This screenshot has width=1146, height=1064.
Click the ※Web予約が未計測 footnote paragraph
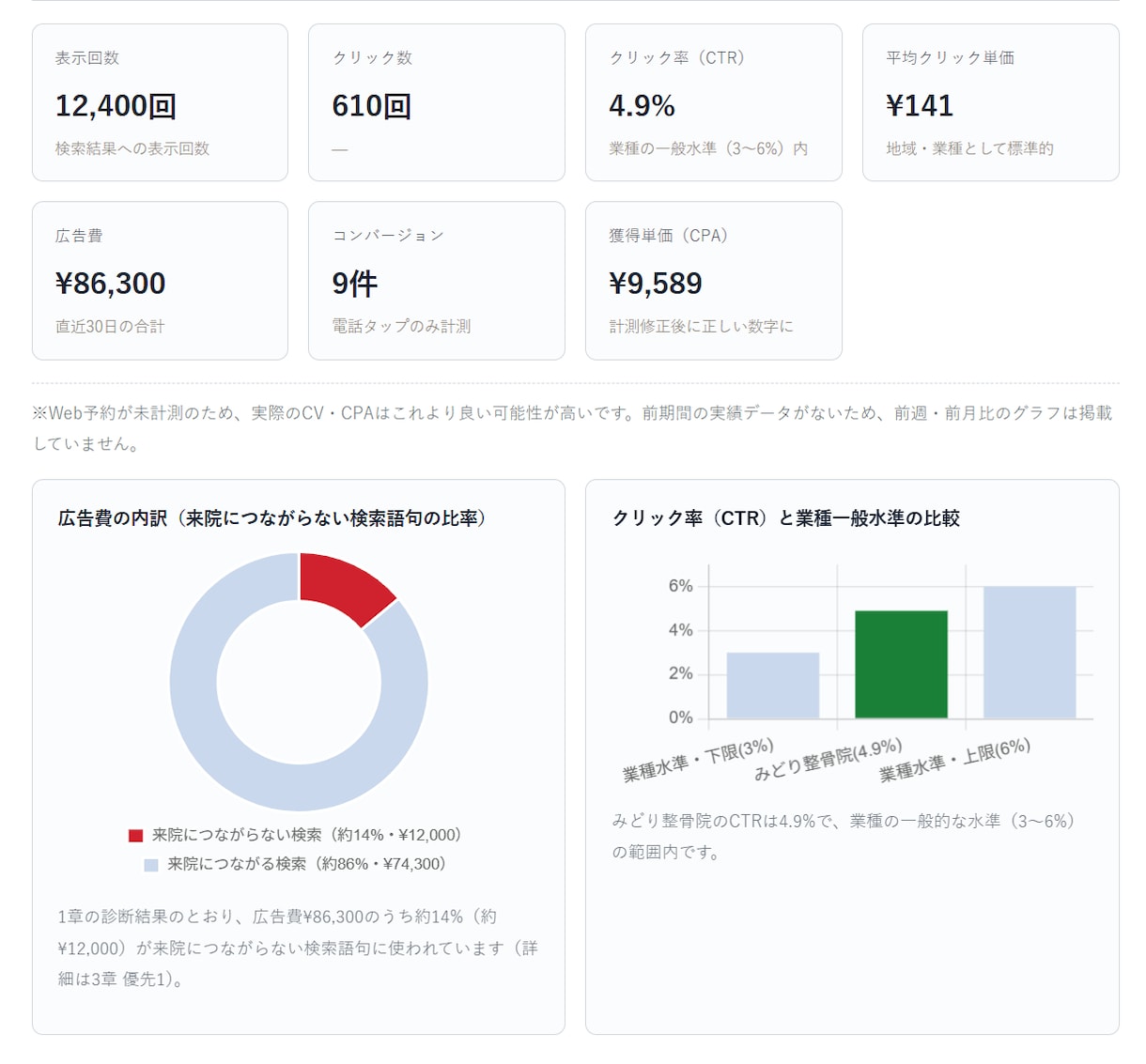click(x=573, y=428)
